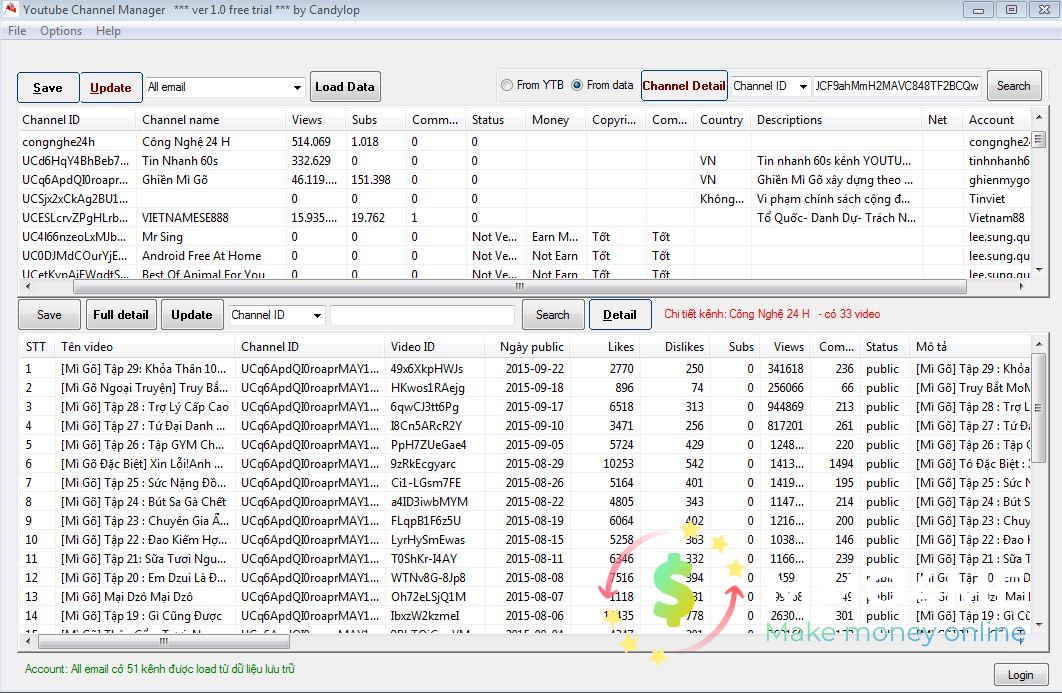This screenshot has width=1062, height=693.
Task: Expand the All email account dropdown
Action: tap(297, 87)
